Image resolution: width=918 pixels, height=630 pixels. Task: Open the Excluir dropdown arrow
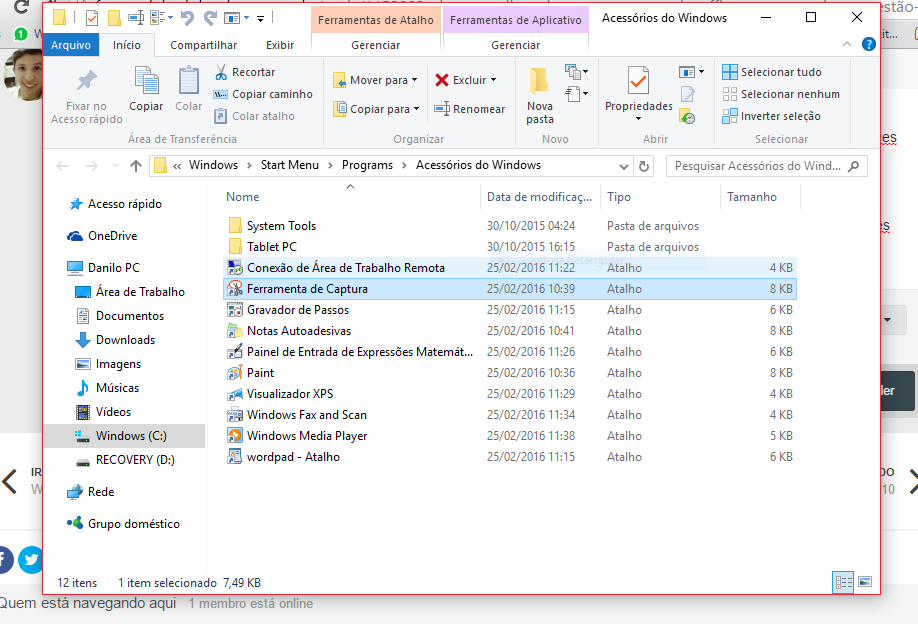[x=494, y=80]
